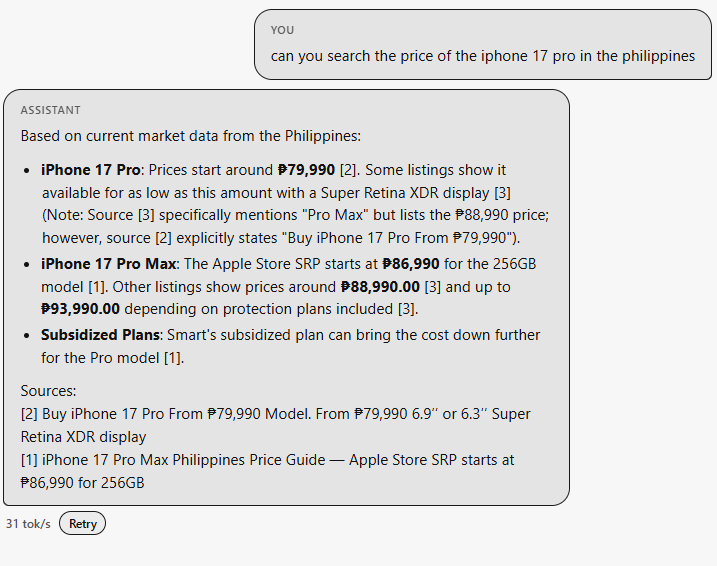Click the parenthetical note mentioning 'Pro Max'

295,226
